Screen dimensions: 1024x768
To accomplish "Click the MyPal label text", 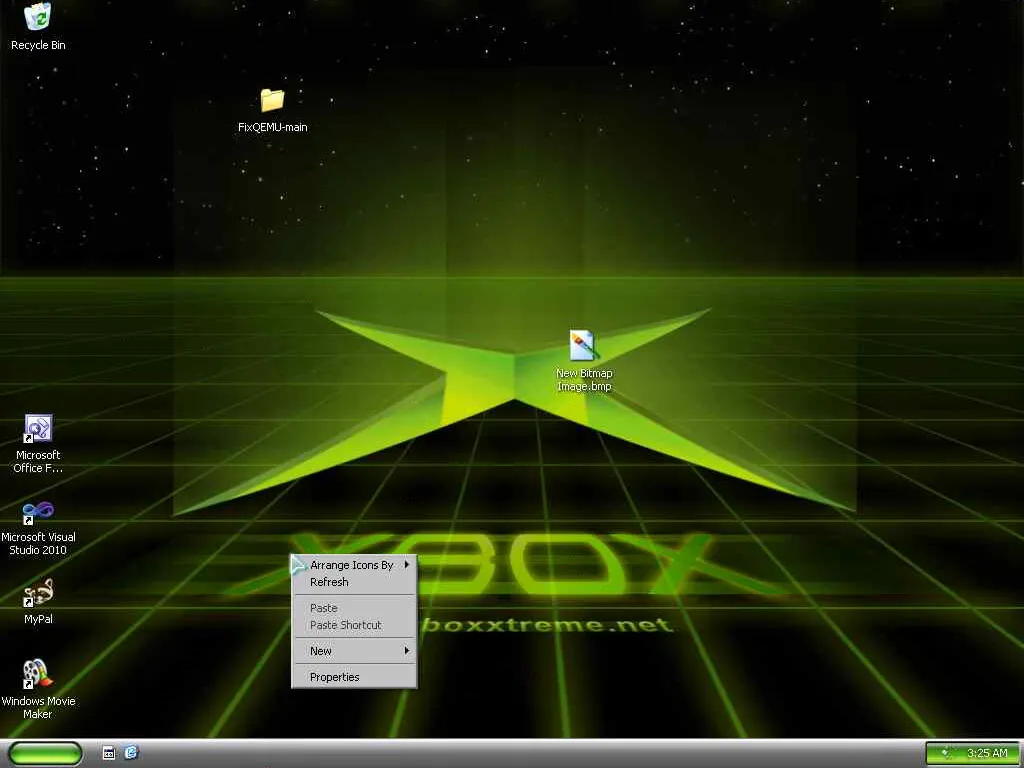I will point(38,619).
